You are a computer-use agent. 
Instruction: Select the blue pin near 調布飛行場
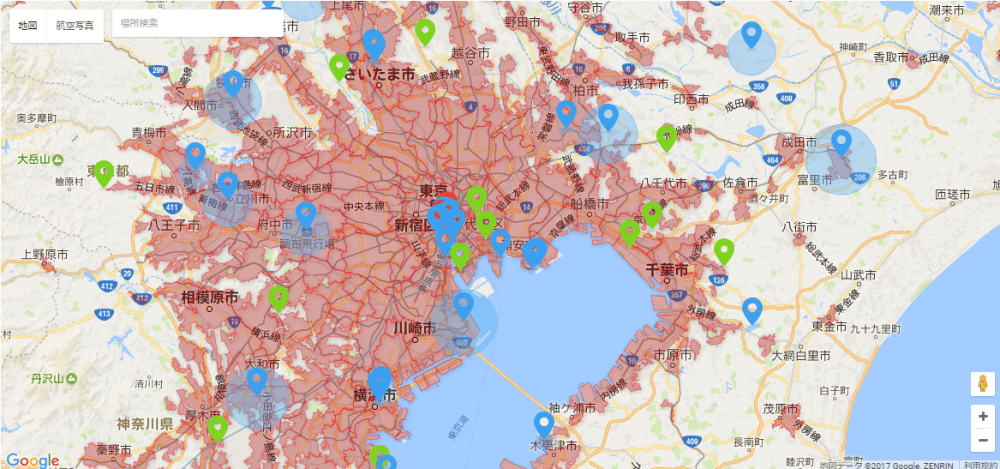(306, 216)
